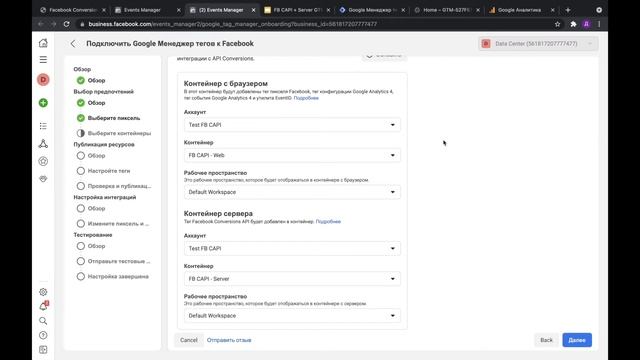Click the Далее button

click(577, 340)
